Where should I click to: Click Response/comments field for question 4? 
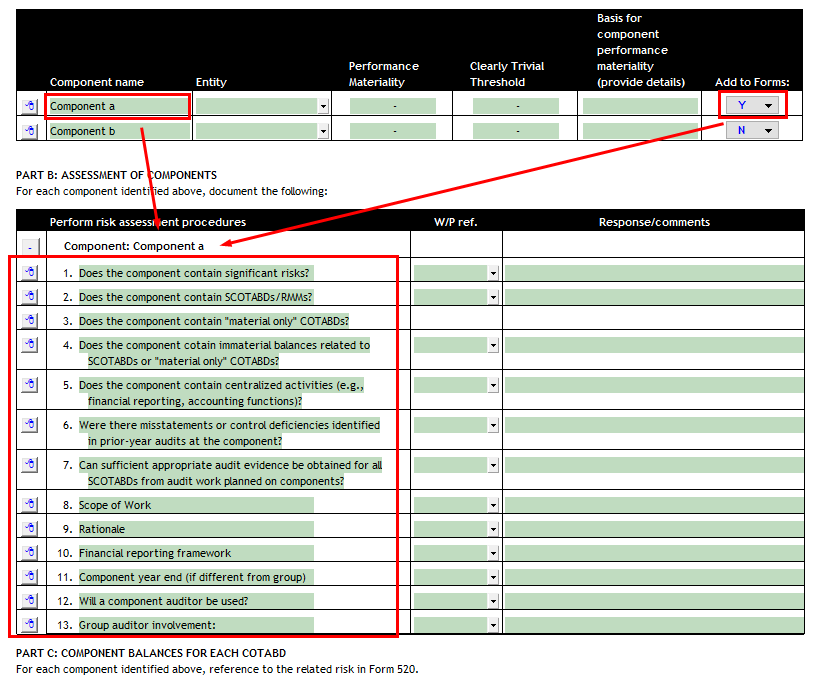pos(654,345)
